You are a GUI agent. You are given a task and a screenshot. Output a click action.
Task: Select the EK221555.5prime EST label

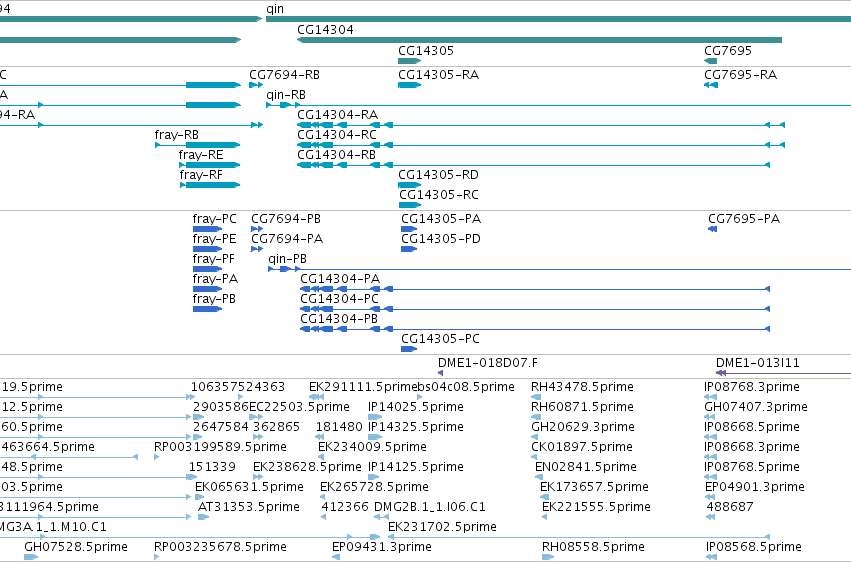[x=596, y=508]
